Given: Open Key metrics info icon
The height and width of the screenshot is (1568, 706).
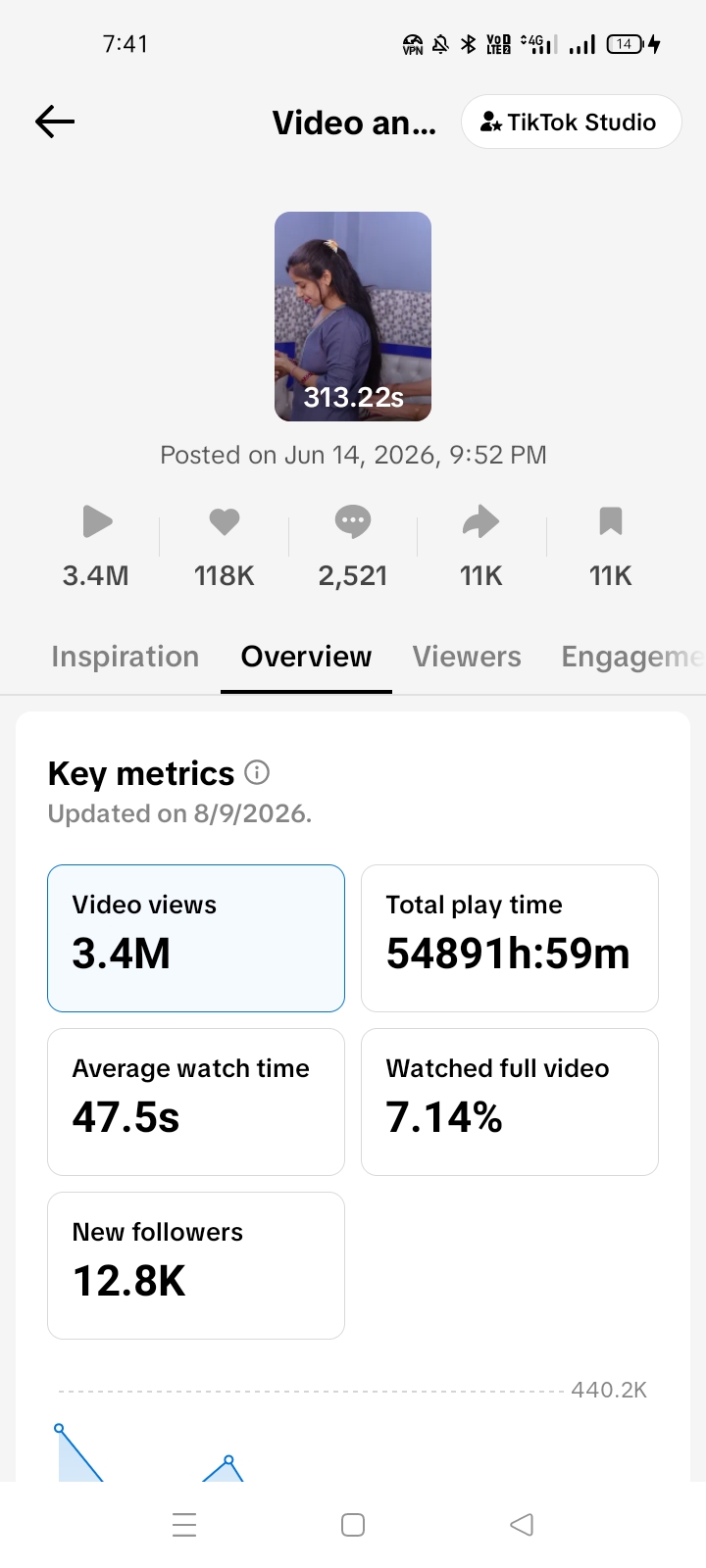Looking at the screenshot, I should click(257, 773).
